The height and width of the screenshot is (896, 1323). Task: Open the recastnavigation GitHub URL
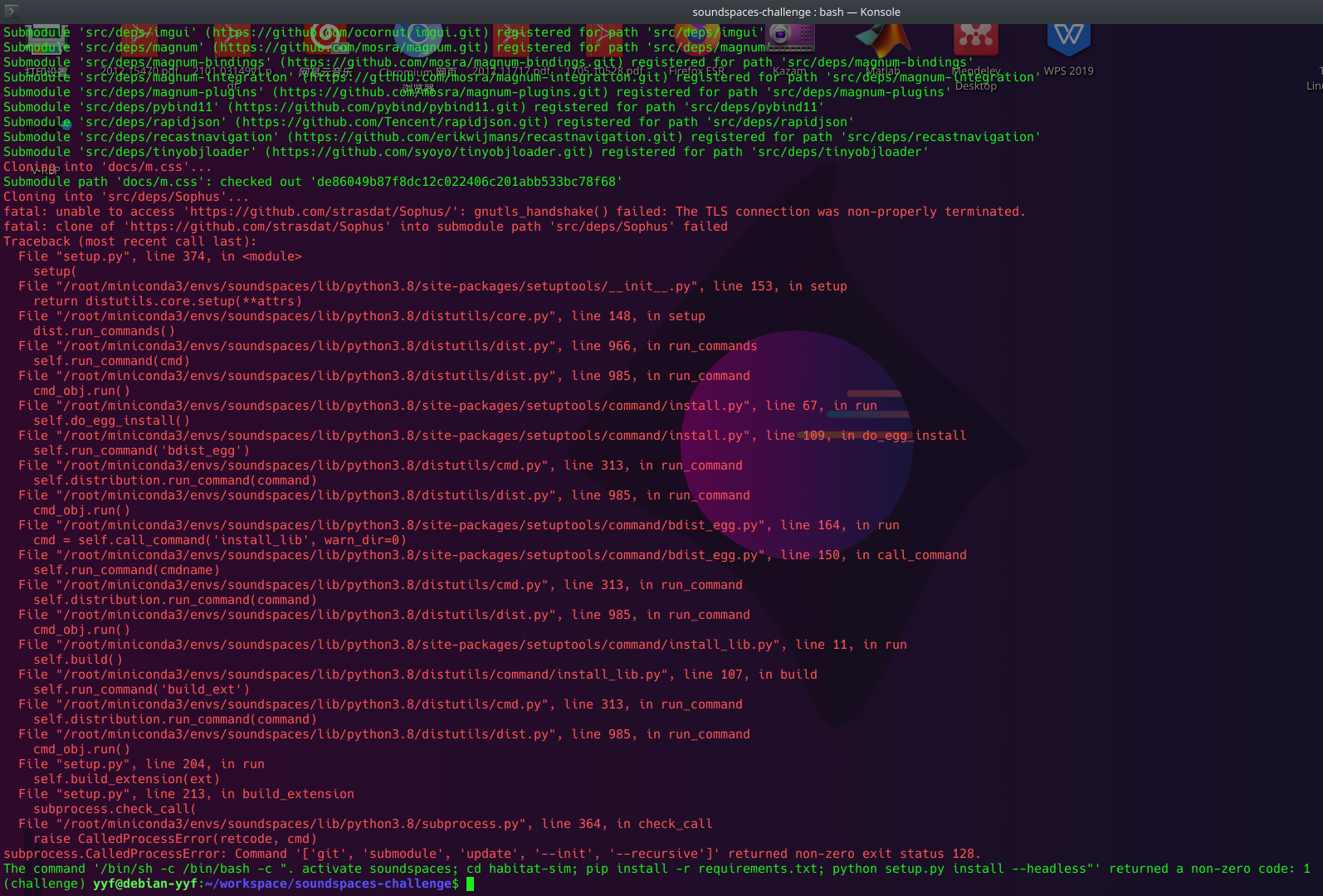(x=486, y=137)
